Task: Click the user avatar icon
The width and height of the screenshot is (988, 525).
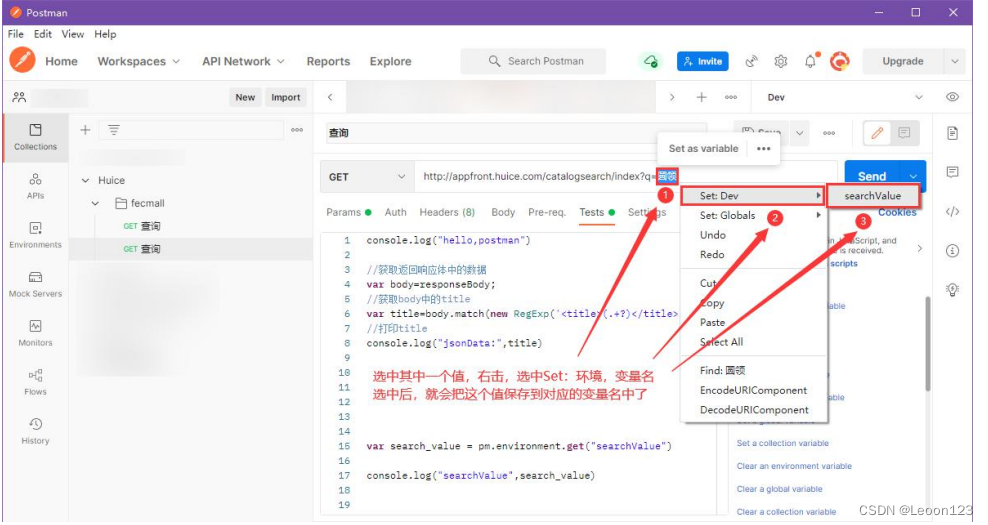Action: (x=839, y=61)
